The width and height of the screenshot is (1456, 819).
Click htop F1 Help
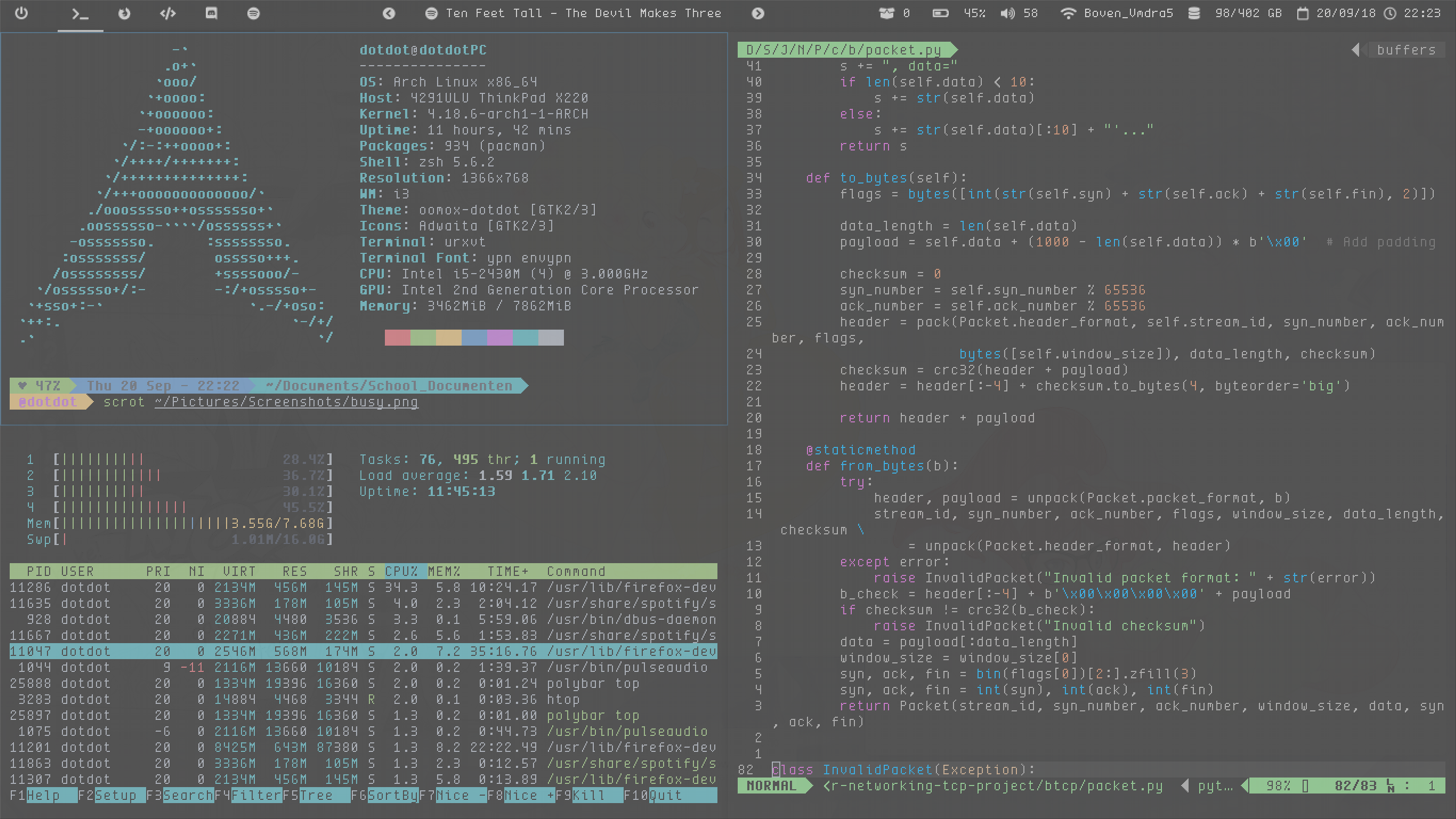coord(44,795)
